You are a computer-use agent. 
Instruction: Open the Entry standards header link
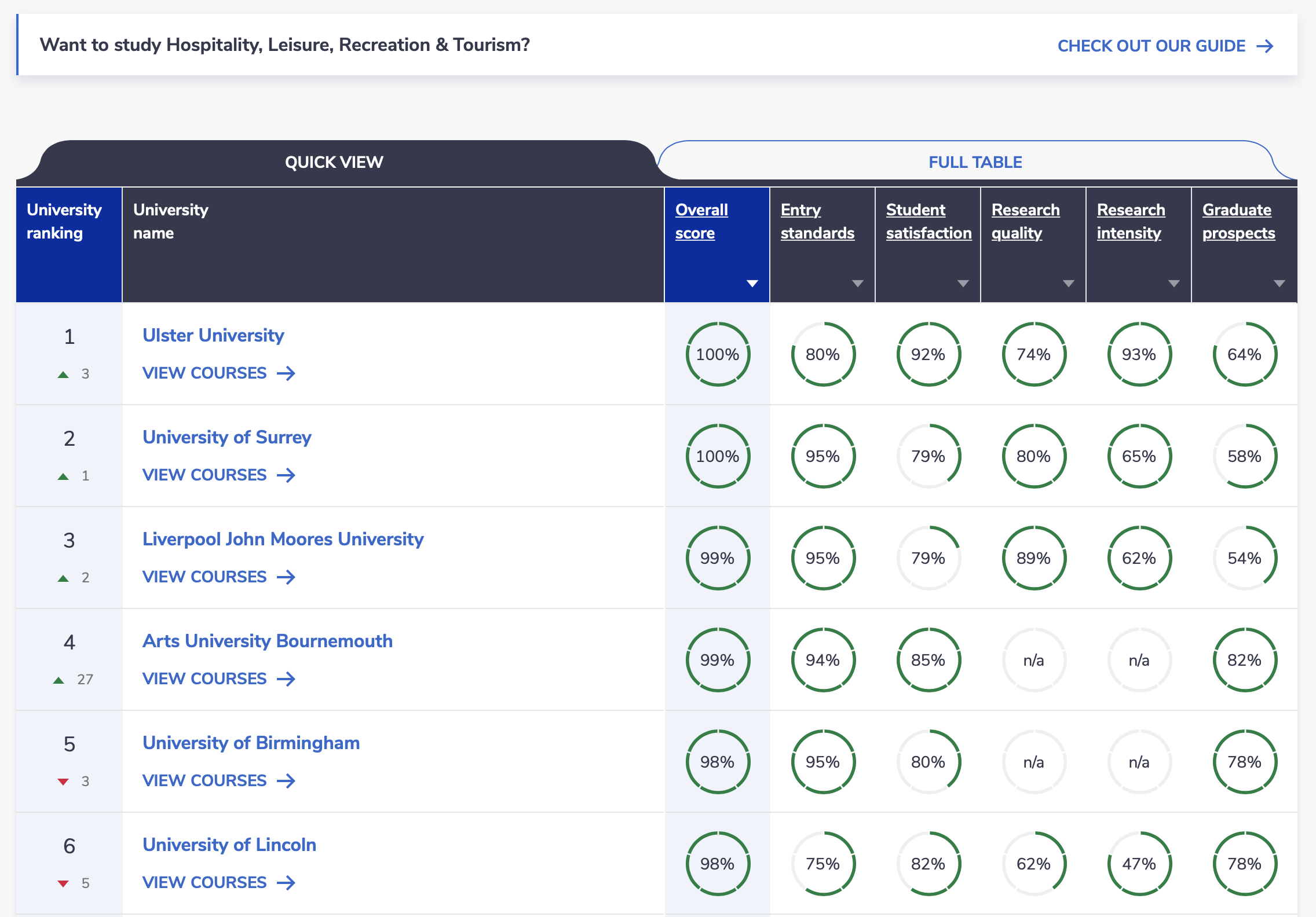[x=817, y=222]
